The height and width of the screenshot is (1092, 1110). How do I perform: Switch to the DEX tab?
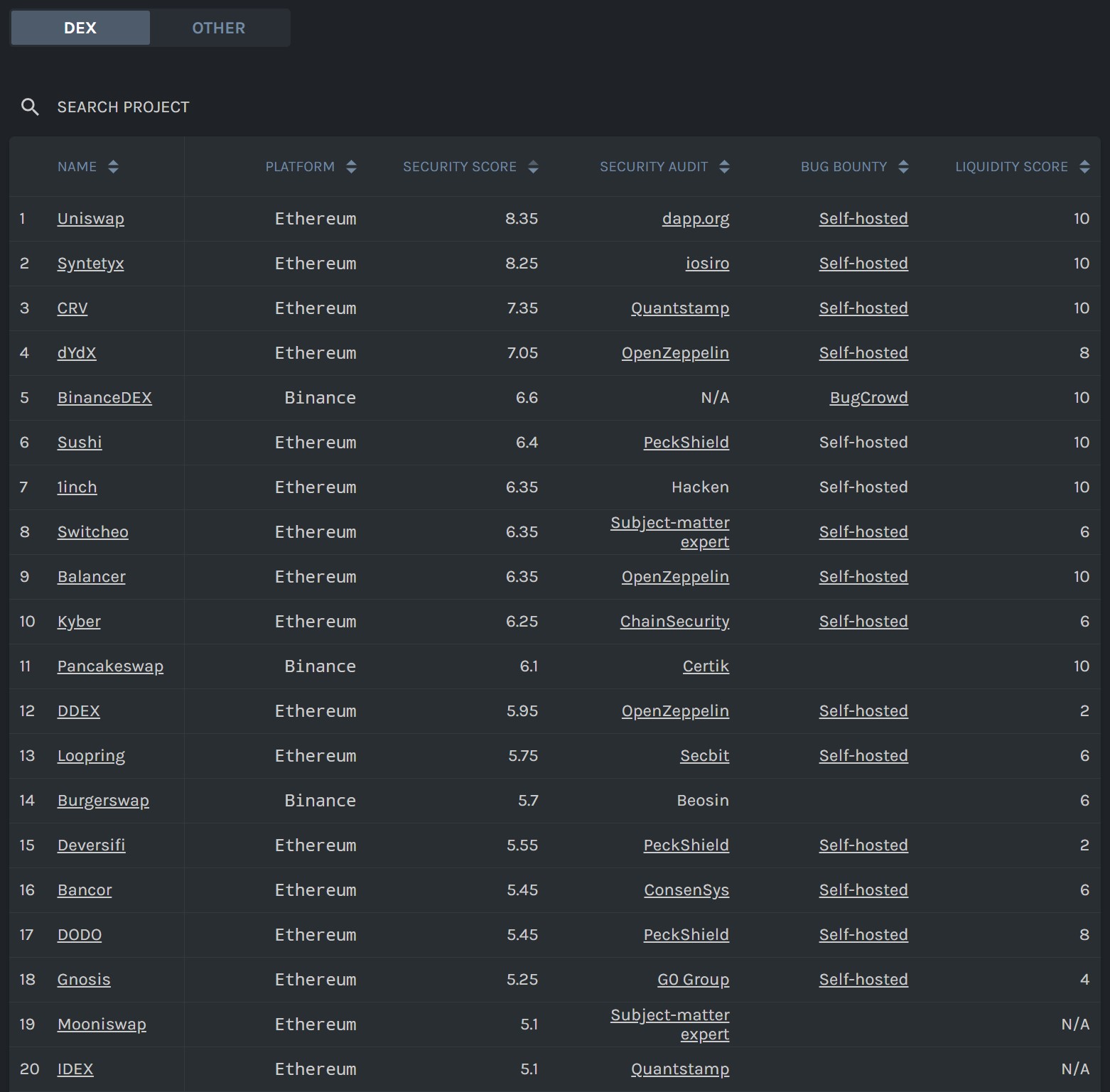pos(80,28)
